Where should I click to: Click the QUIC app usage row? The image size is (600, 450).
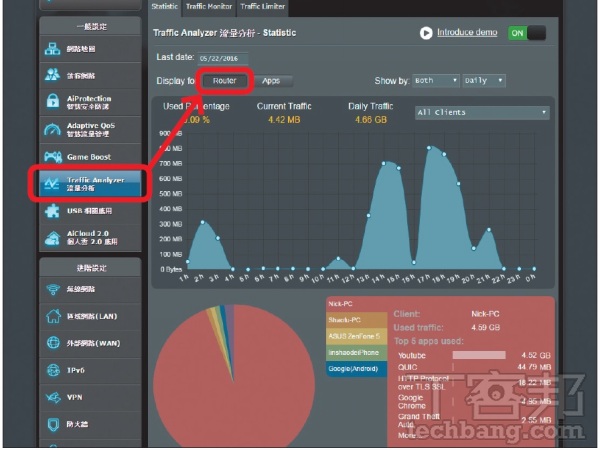(474, 367)
